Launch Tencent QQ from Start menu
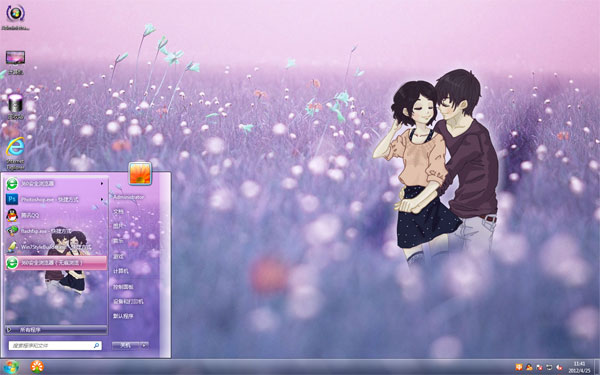This screenshot has height=375, width=600. (x=56, y=215)
